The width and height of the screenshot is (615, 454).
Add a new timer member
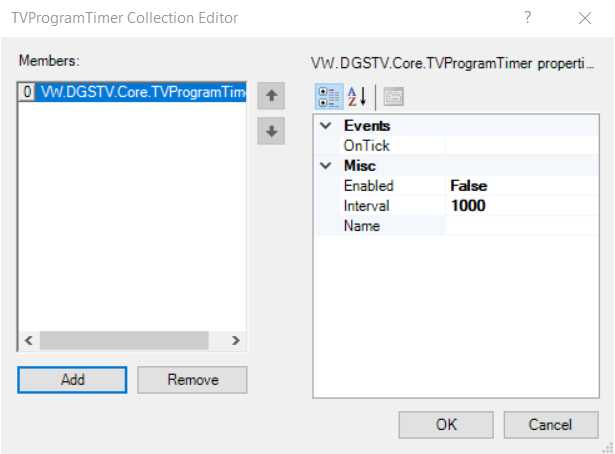72,380
